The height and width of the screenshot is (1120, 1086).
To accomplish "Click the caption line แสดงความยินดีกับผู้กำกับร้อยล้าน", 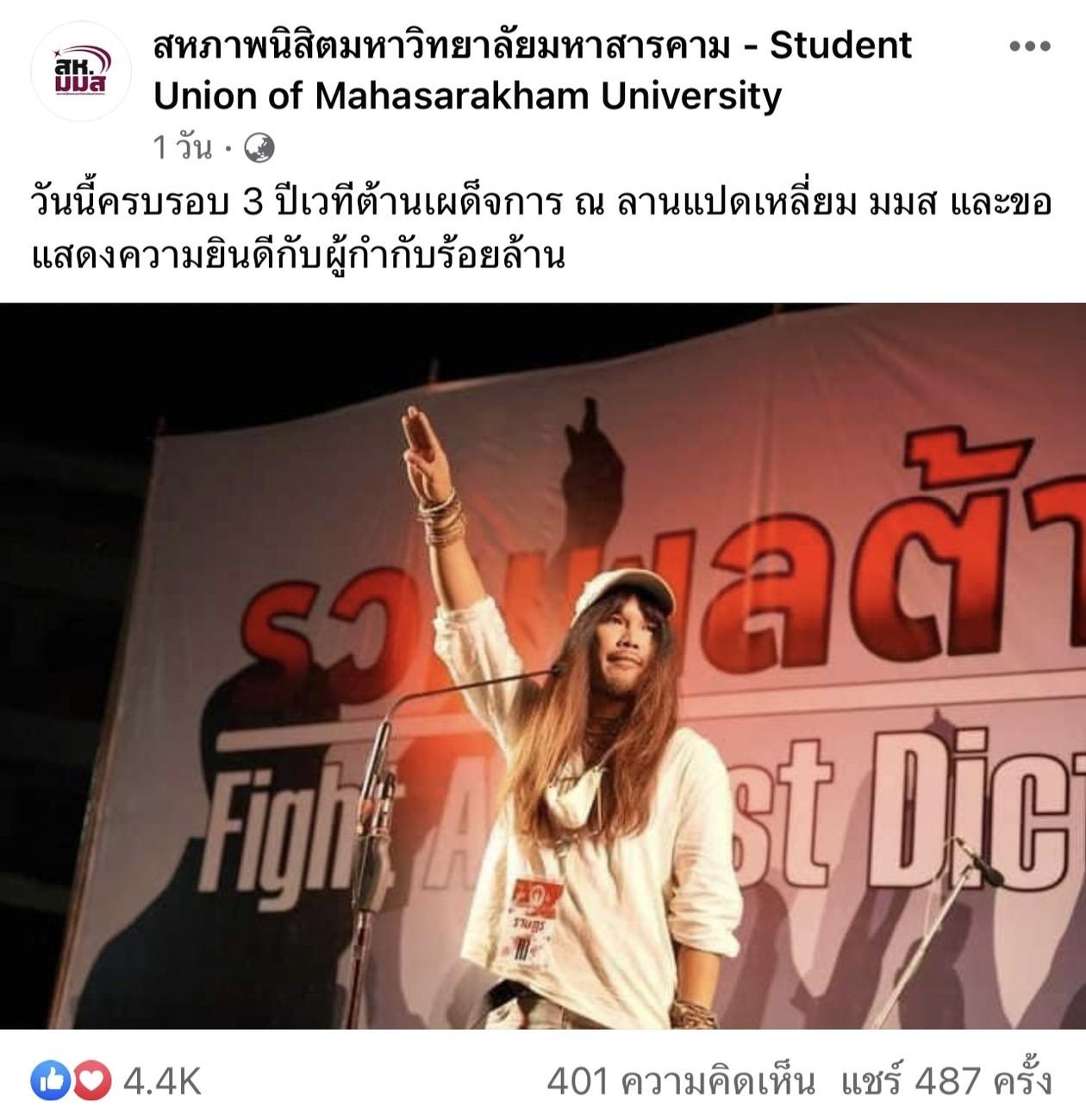I will click(x=298, y=255).
